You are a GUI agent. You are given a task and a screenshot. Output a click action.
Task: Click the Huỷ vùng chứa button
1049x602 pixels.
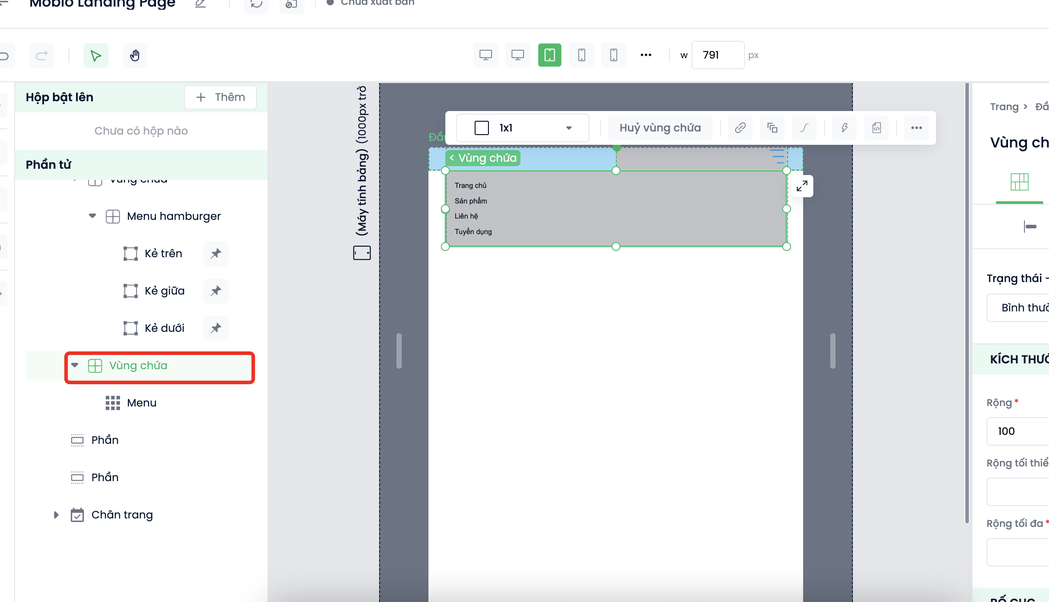tap(659, 128)
